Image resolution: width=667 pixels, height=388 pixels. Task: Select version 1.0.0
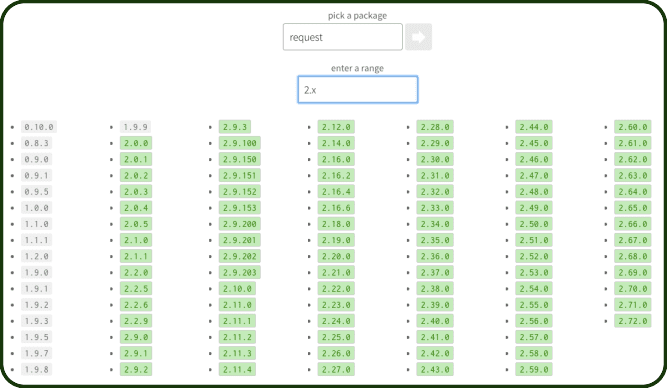point(36,208)
